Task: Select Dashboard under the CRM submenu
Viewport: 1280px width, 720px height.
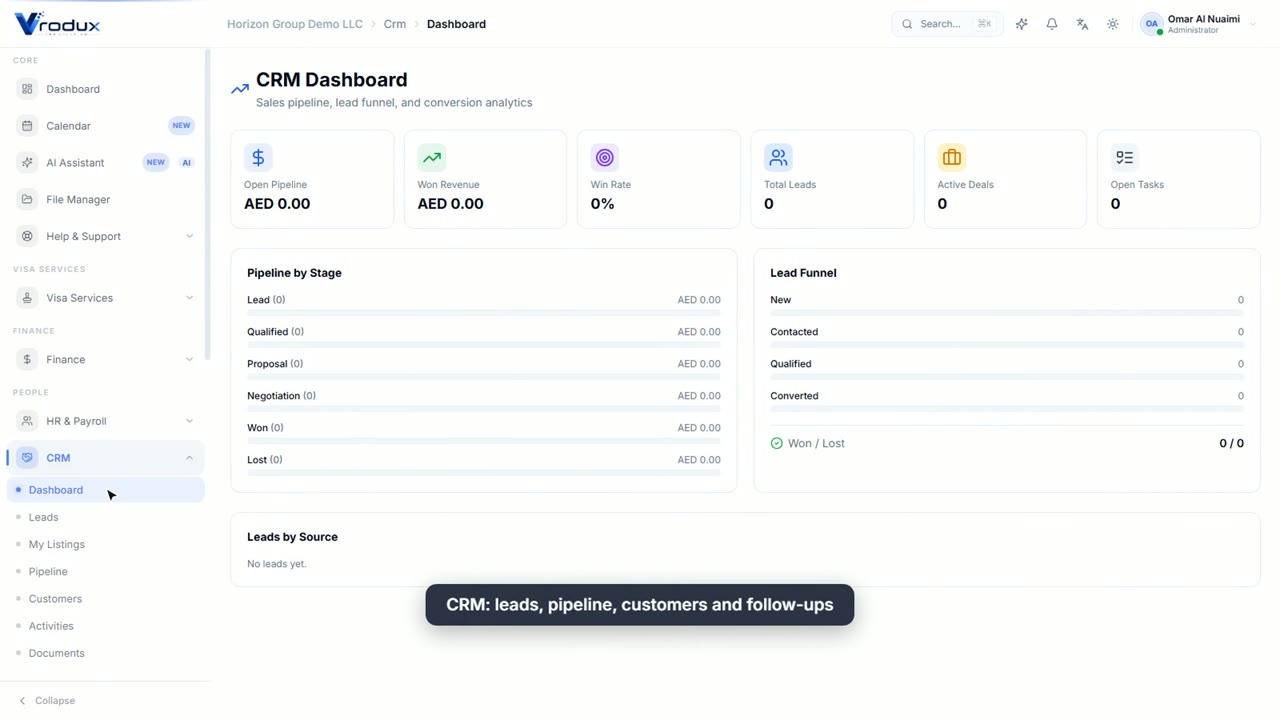Action: [x=106, y=490]
